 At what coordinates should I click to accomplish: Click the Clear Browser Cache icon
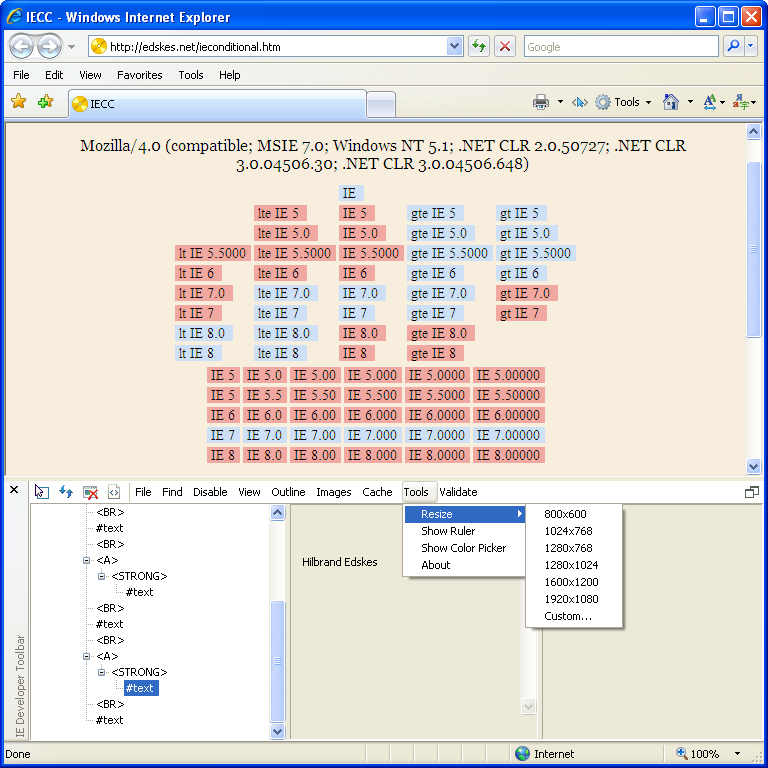point(90,492)
